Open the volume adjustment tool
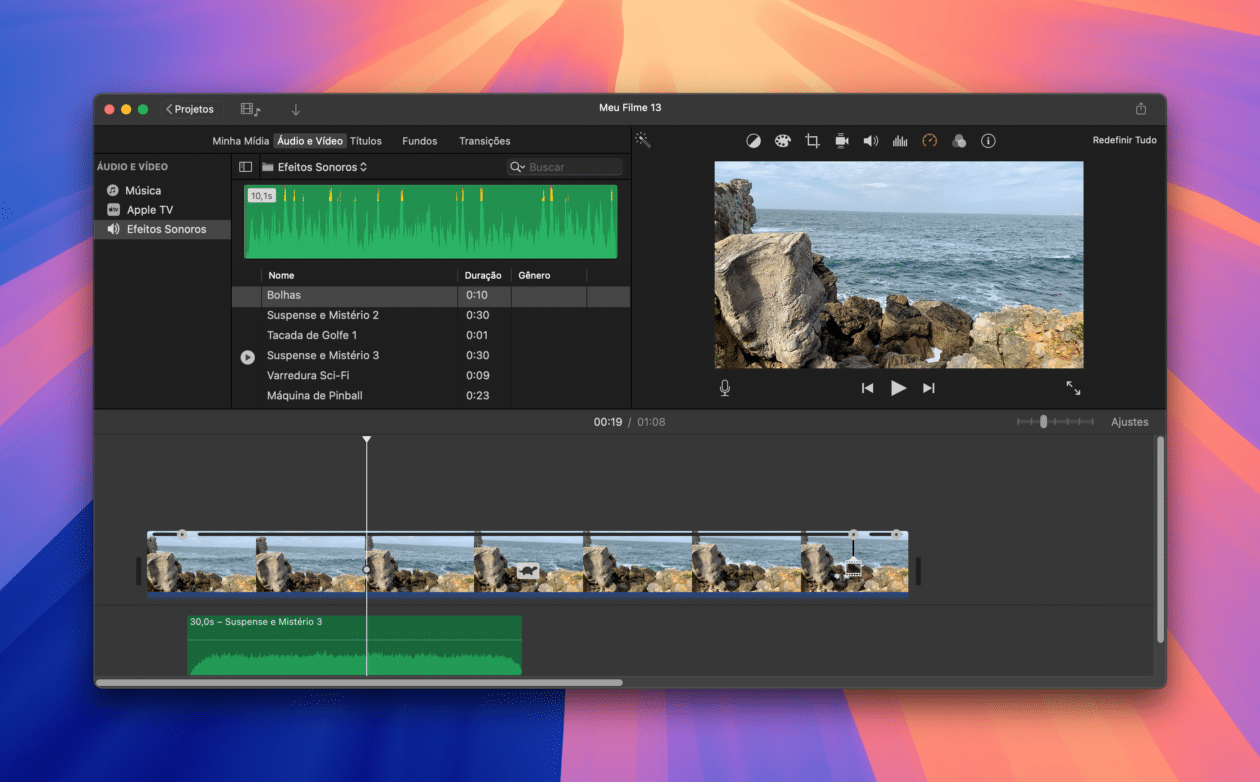This screenshot has height=782, width=1260. coord(871,141)
